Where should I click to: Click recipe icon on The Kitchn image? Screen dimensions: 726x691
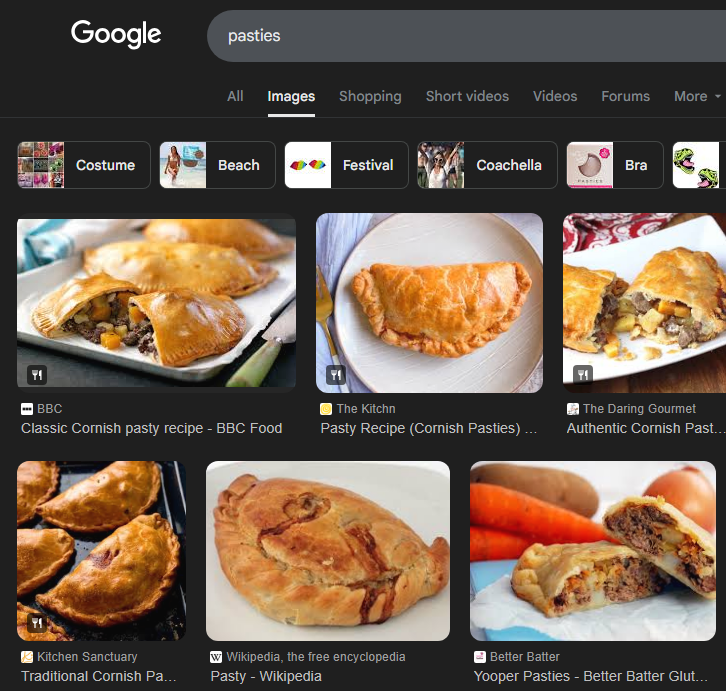[336, 374]
